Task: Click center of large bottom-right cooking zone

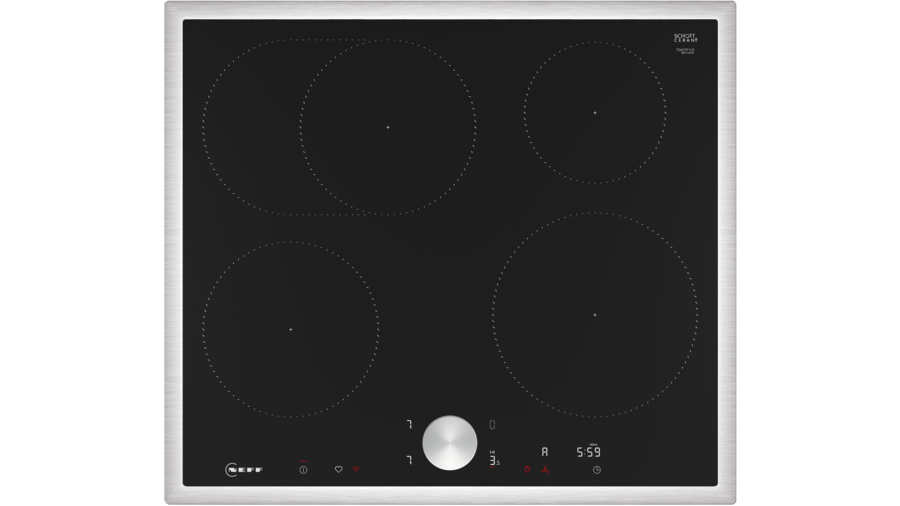Action: click(x=594, y=315)
